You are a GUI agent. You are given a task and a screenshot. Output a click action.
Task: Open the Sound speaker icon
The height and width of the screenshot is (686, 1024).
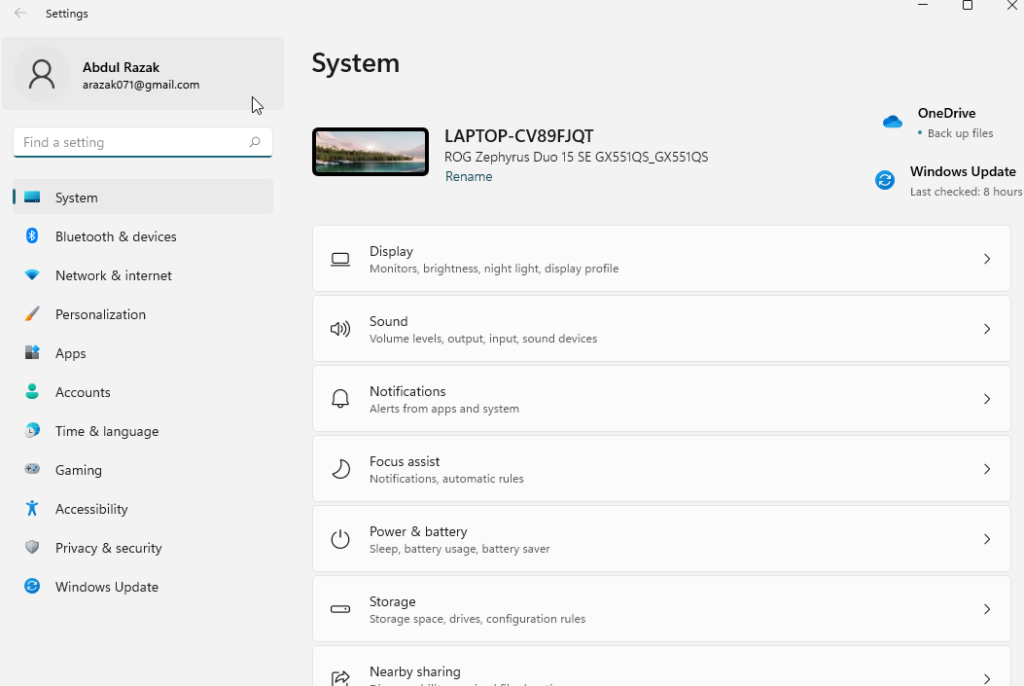pos(340,328)
